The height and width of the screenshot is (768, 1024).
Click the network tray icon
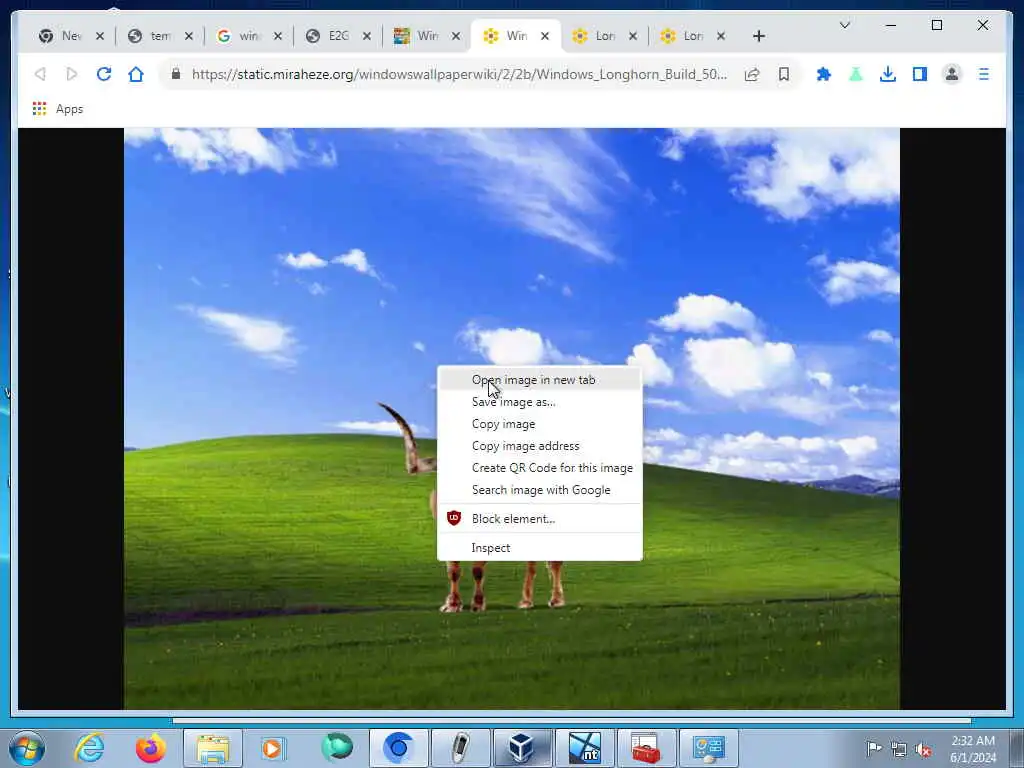(x=899, y=749)
